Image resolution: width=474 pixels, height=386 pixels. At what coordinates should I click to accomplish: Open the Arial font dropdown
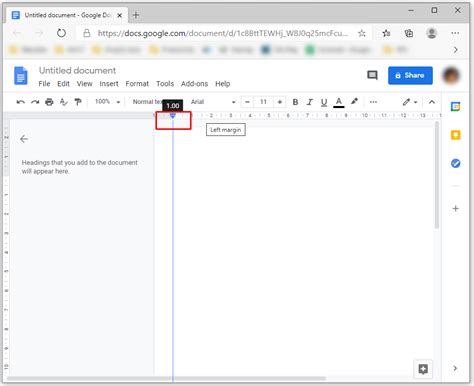pyautogui.click(x=213, y=102)
